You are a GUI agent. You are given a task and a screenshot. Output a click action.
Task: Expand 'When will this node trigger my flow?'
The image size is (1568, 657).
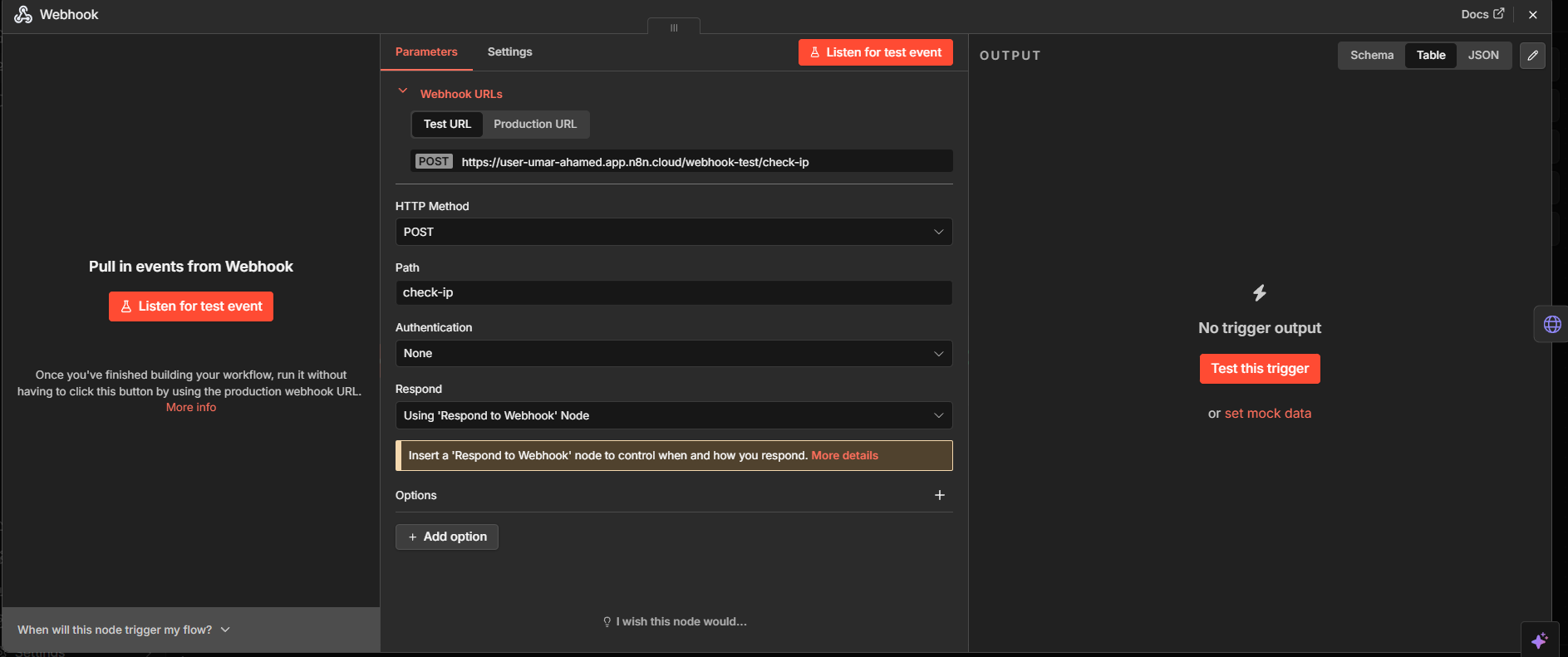click(124, 630)
